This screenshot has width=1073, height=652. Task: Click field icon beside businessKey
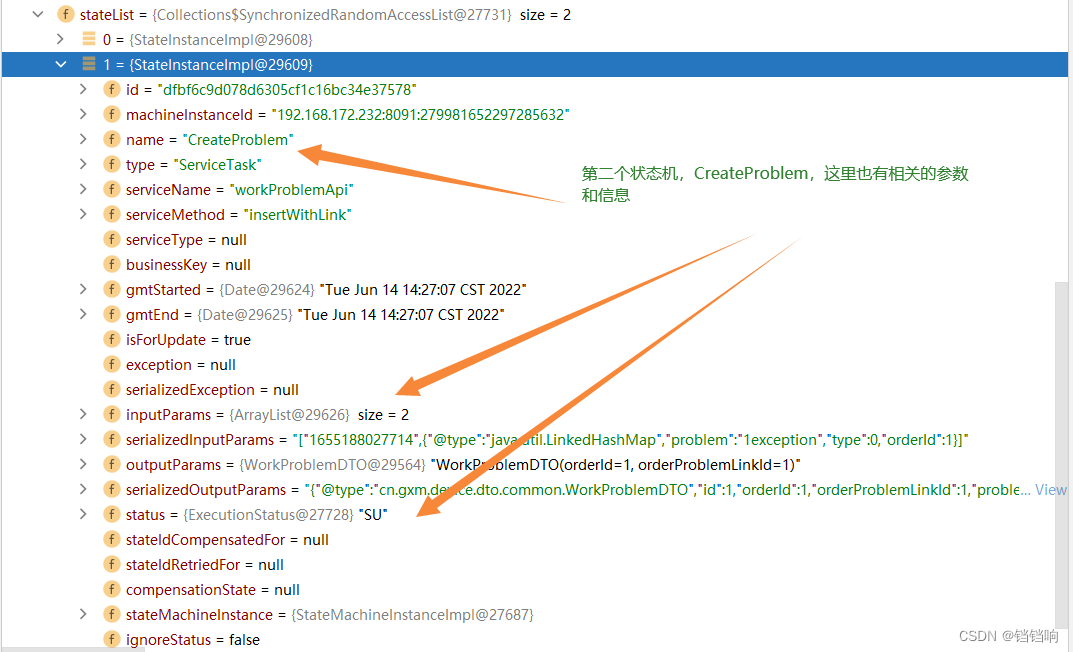click(112, 264)
